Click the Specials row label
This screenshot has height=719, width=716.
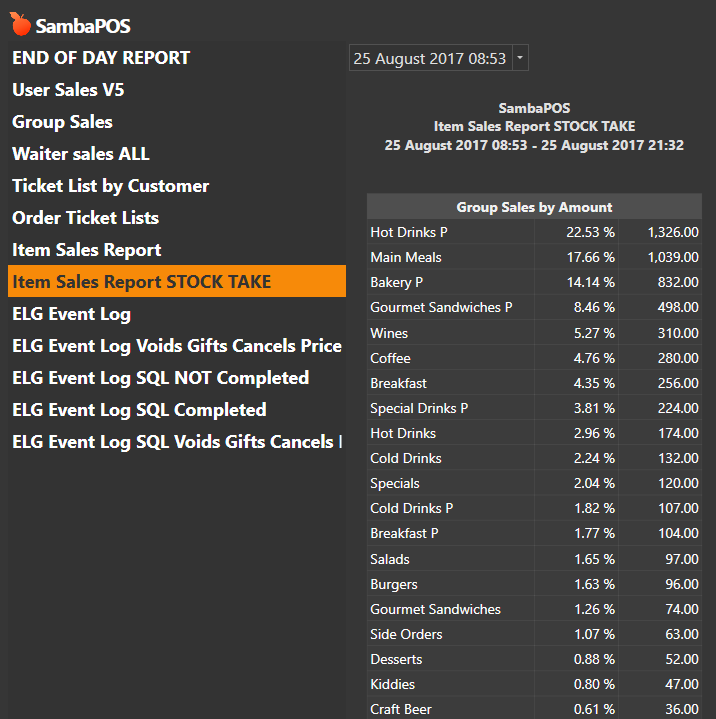coord(395,483)
